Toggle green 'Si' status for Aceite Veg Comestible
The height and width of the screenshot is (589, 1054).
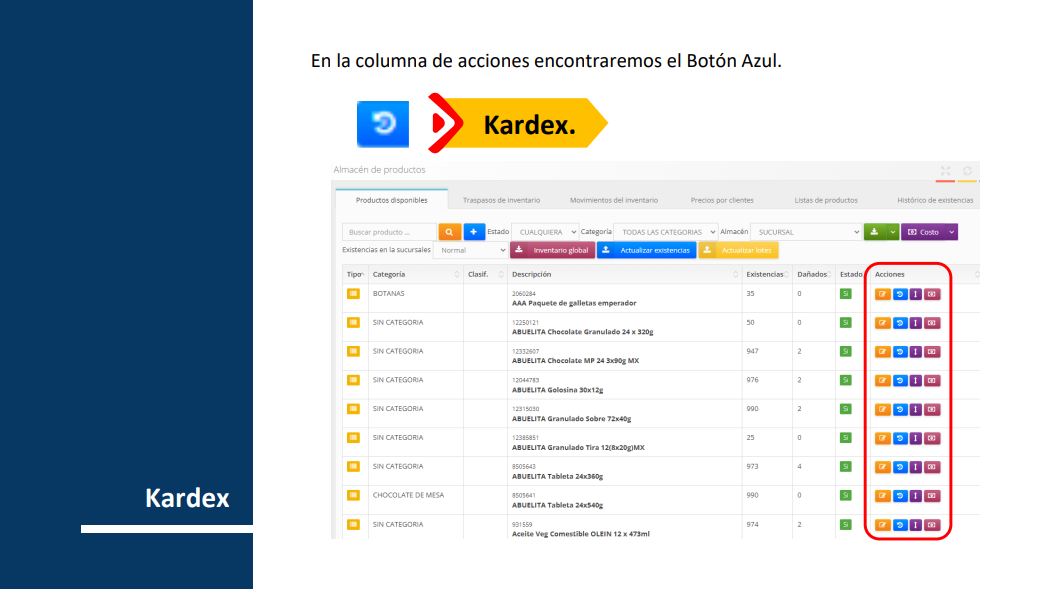point(845,525)
